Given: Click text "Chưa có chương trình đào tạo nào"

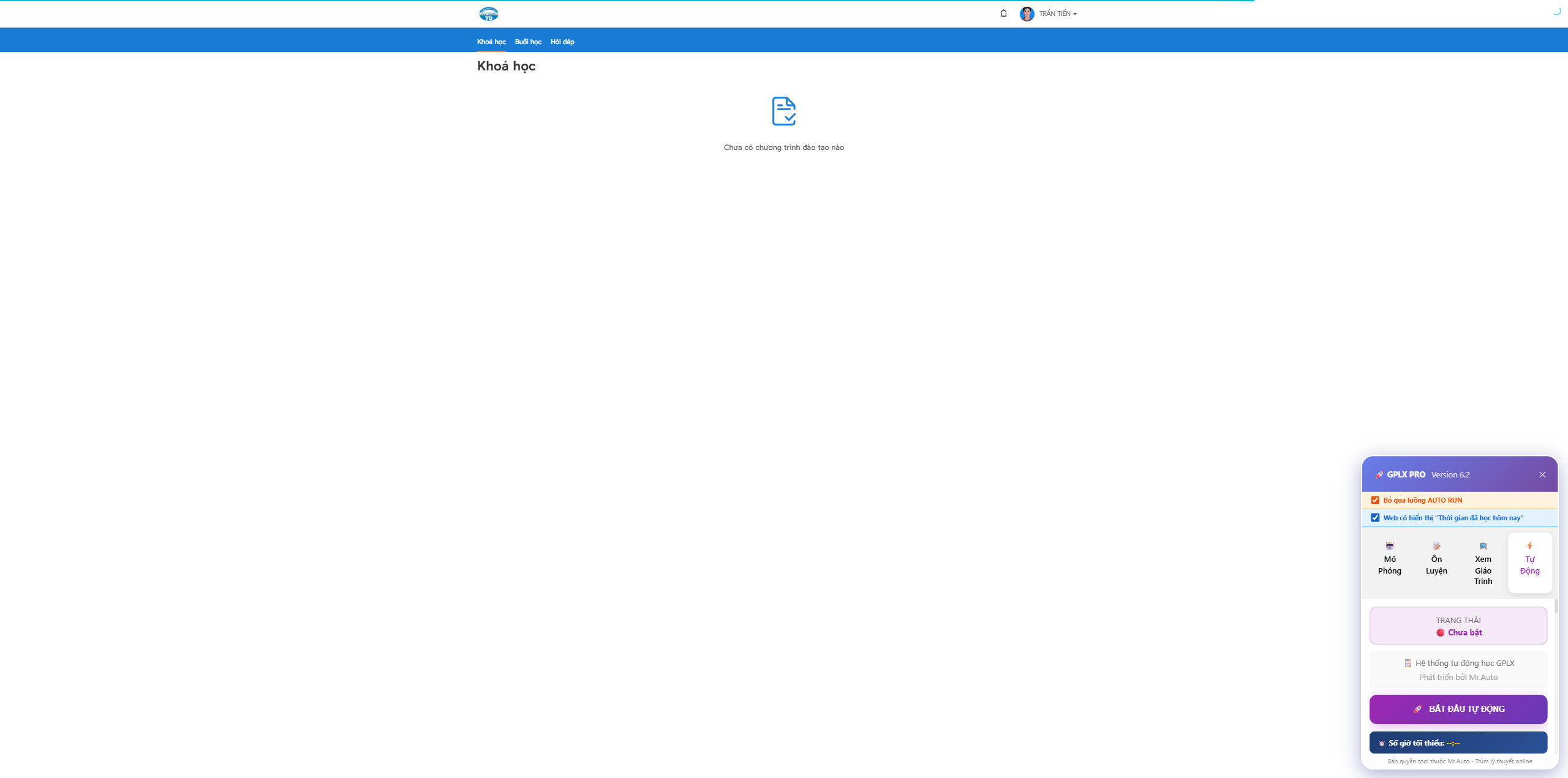Looking at the screenshot, I should coord(783,148).
